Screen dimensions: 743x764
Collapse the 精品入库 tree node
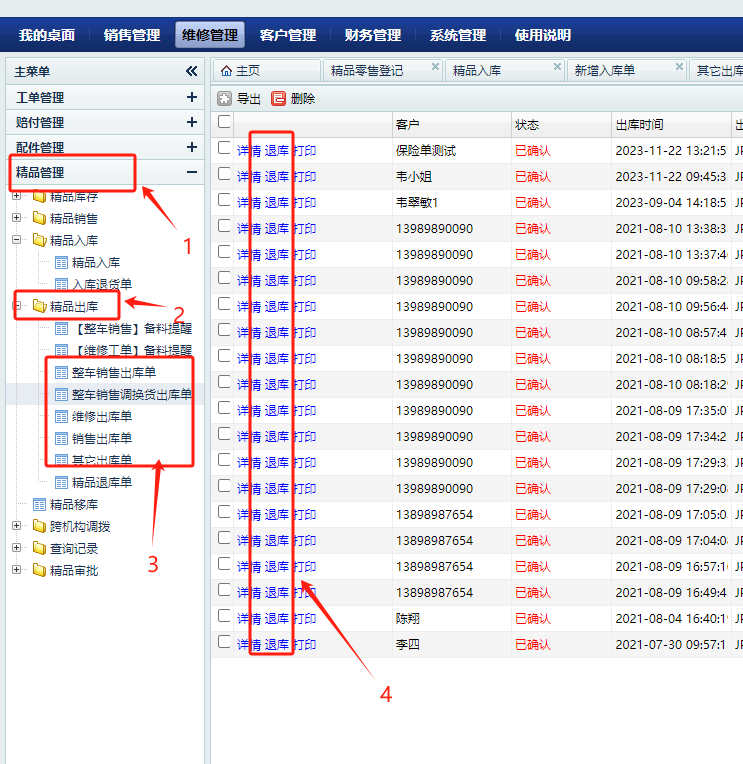click(x=17, y=240)
